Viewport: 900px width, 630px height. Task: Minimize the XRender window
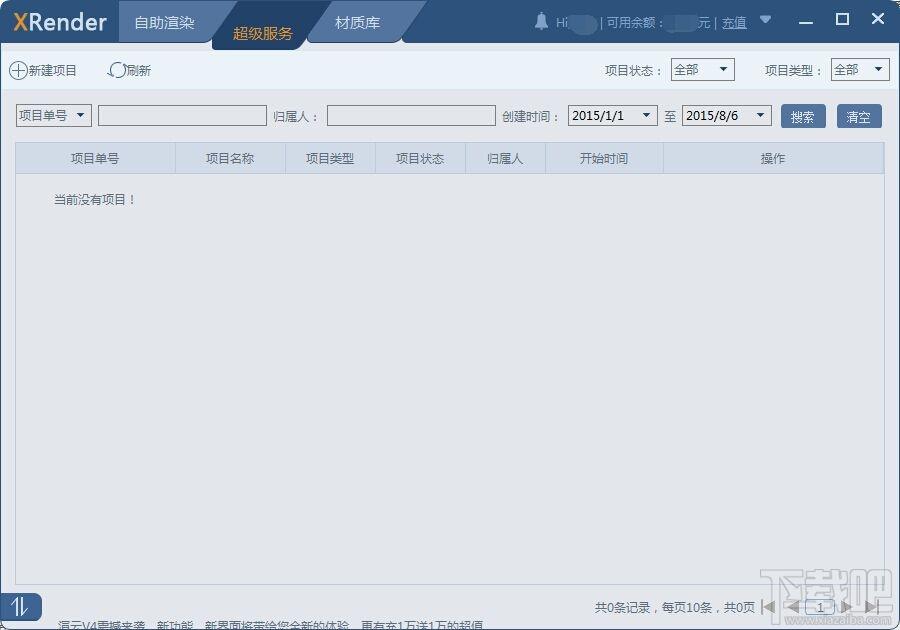tap(806, 21)
